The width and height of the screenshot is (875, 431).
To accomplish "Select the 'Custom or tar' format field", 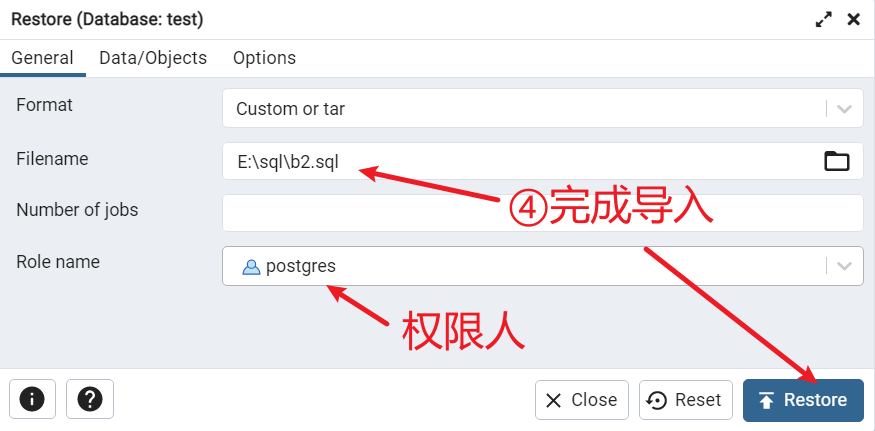I will pyautogui.click(x=542, y=108).
